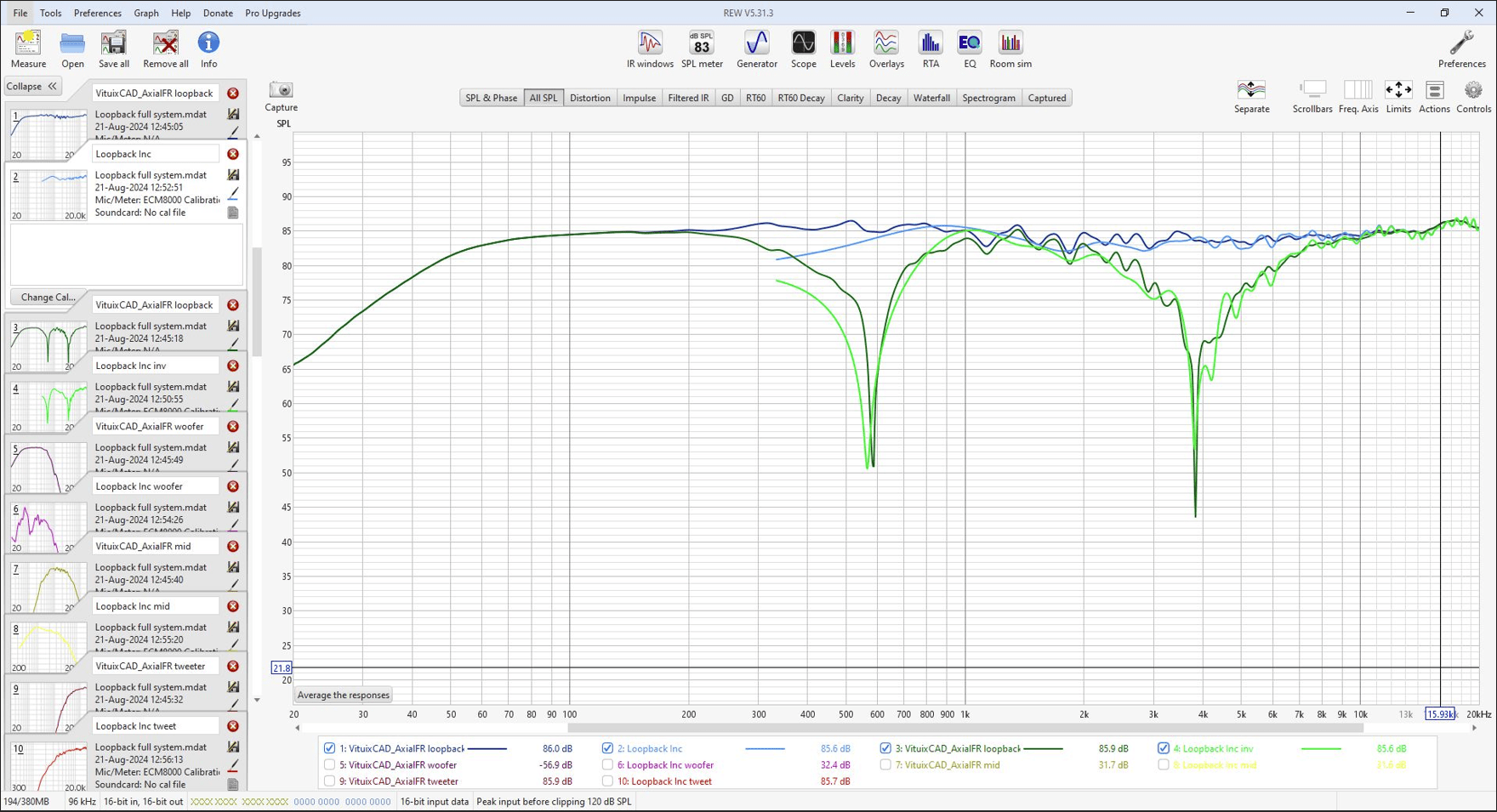Image resolution: width=1497 pixels, height=812 pixels.
Task: Switch to the Spectrogram tab
Action: point(988,98)
